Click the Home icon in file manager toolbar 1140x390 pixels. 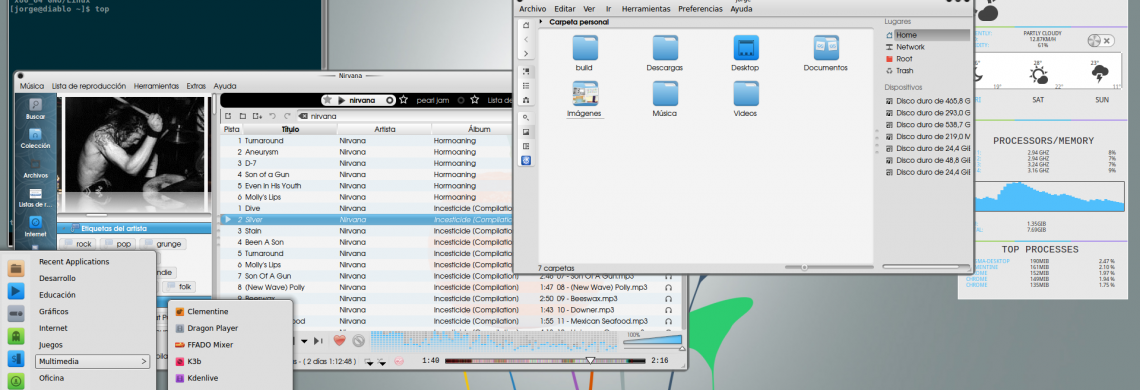coord(526,25)
